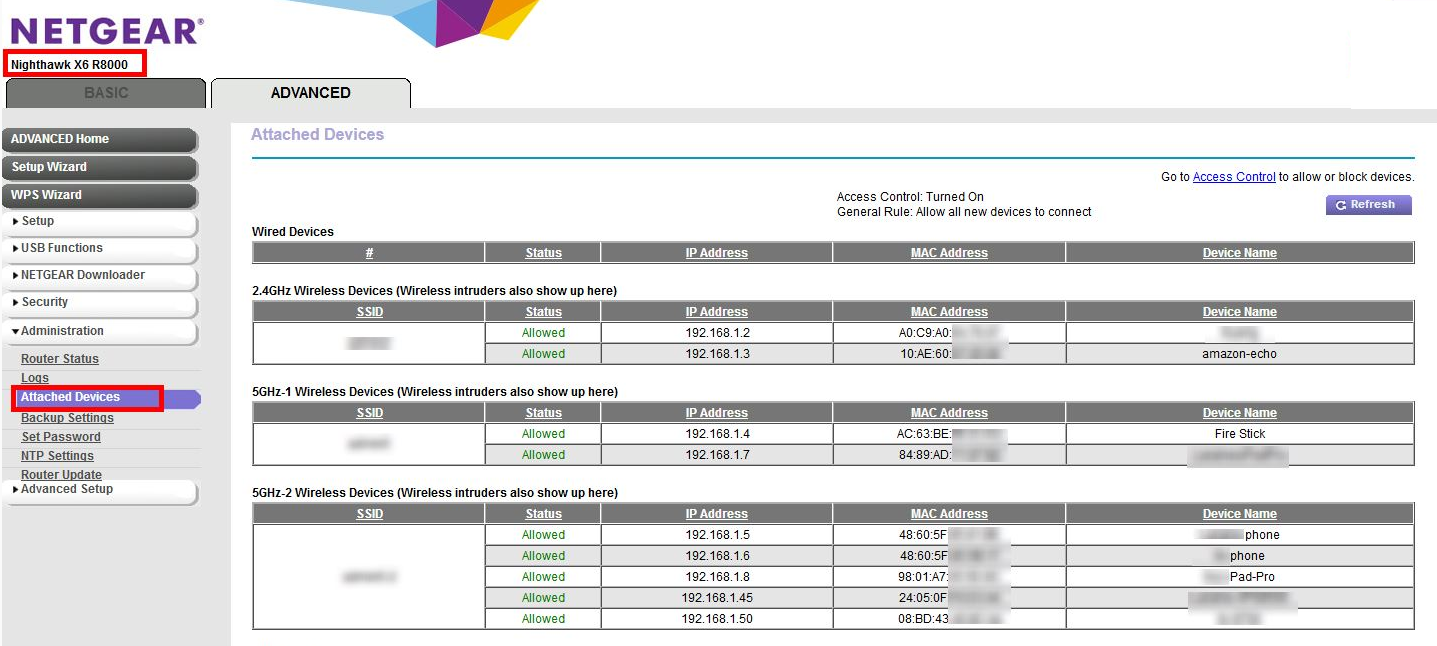View the Logs page

click(34, 377)
